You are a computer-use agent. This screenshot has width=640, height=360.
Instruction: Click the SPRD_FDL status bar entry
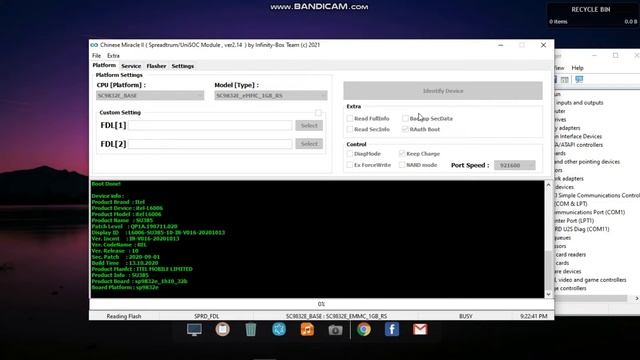[x=207, y=316]
